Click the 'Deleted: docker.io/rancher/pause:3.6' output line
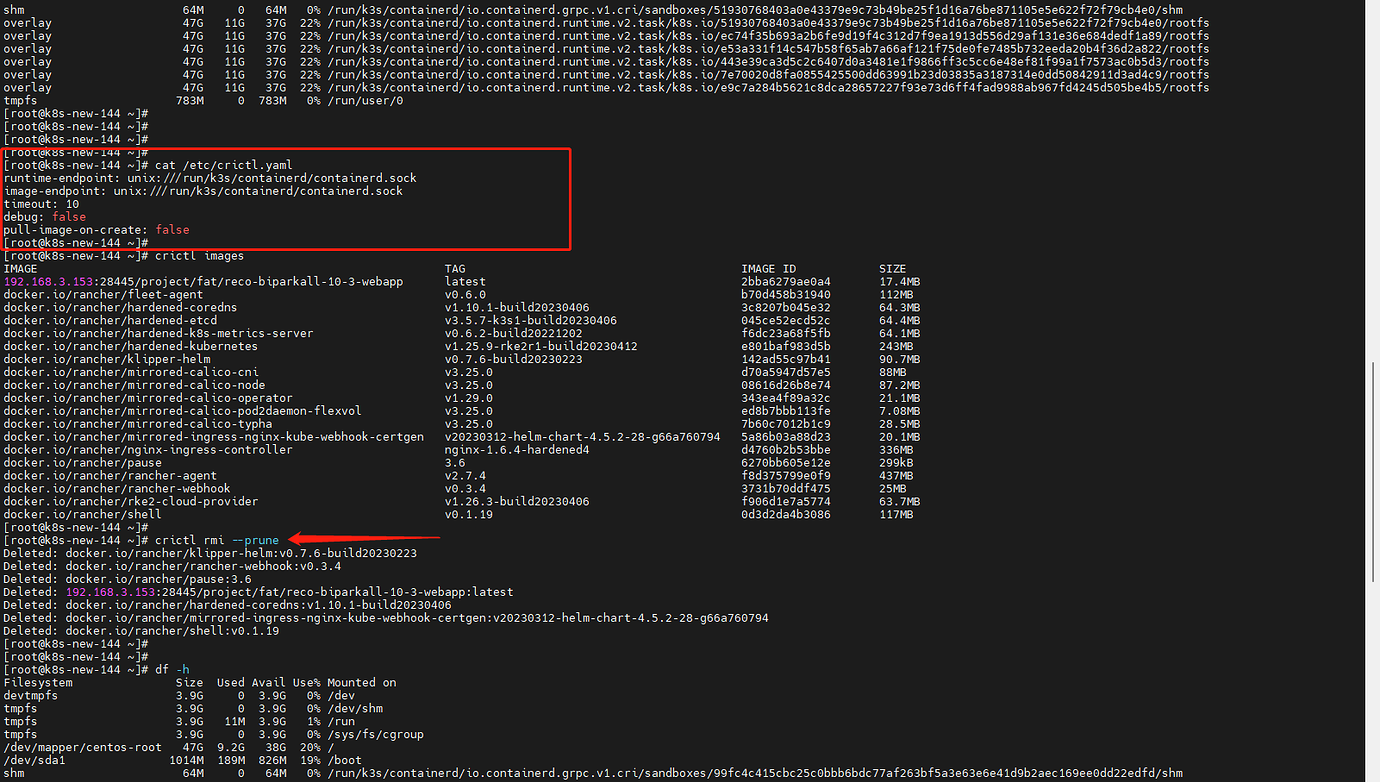The image size is (1380, 782). click(127, 579)
